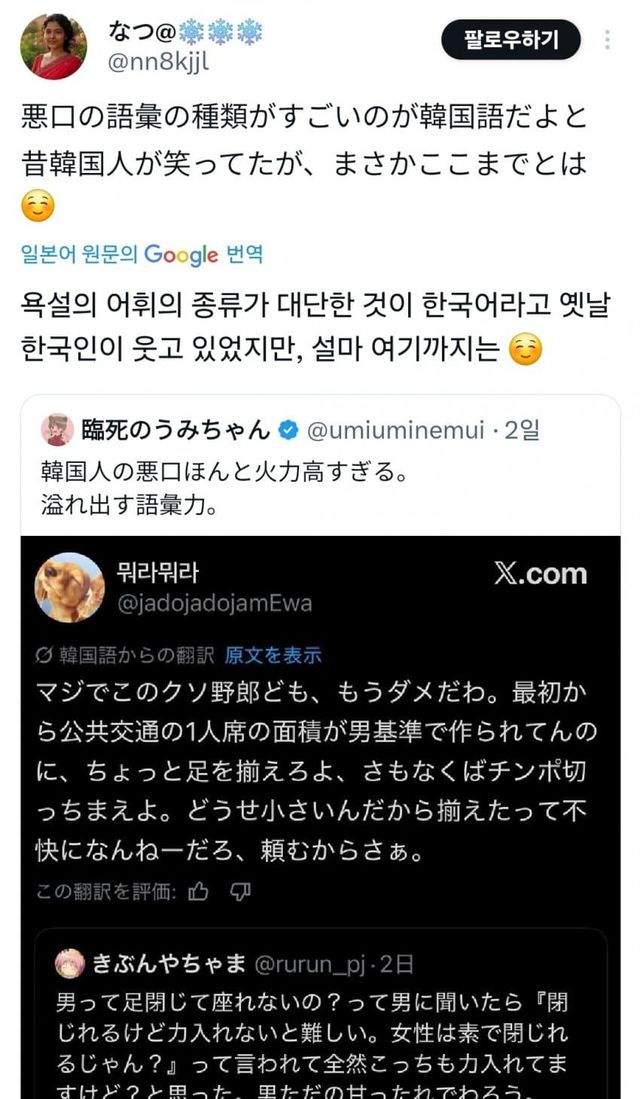
Task: Rate translation with thumbs down icon
Action: (240, 892)
